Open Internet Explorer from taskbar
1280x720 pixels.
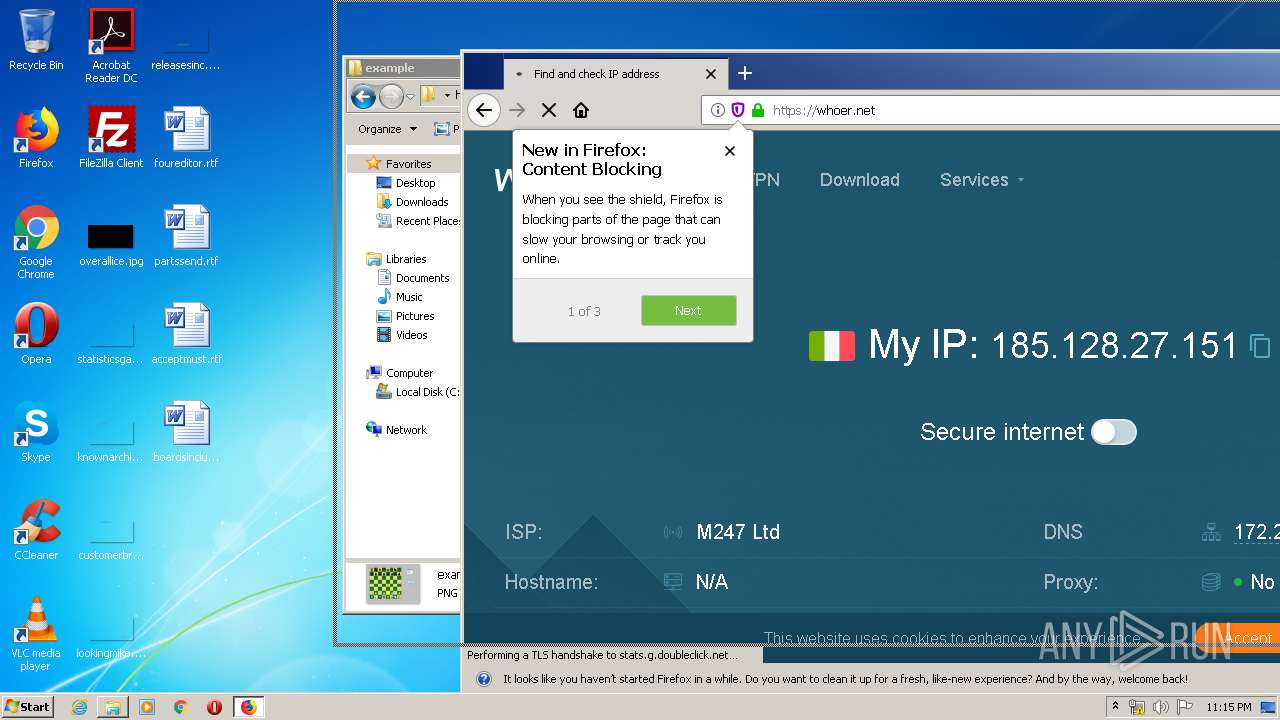79,707
